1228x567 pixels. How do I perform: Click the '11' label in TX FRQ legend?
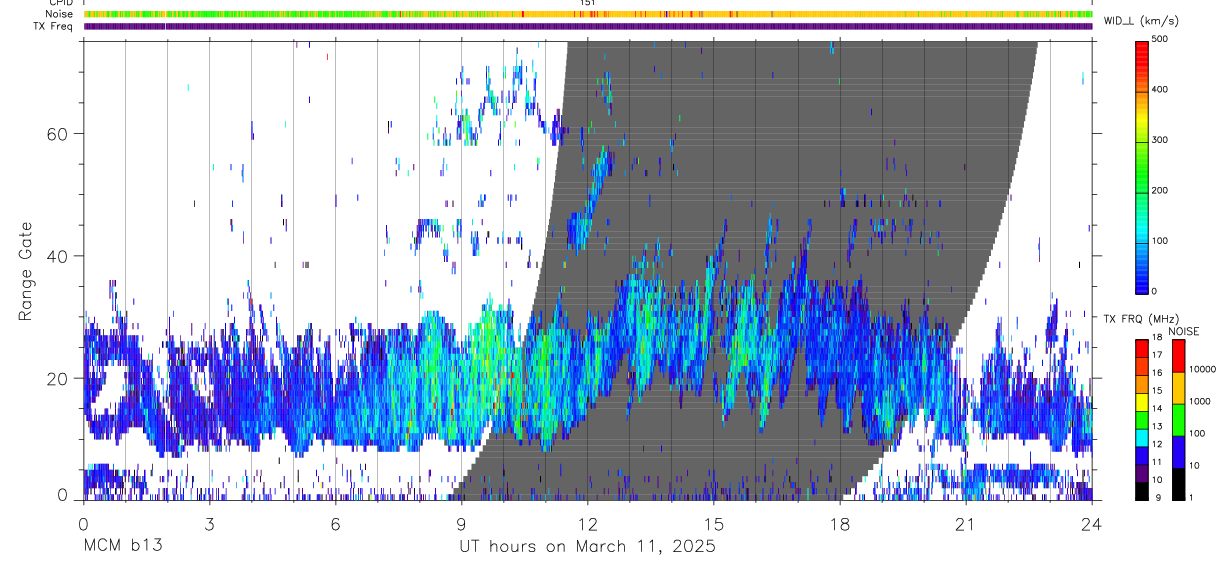tap(1156, 463)
